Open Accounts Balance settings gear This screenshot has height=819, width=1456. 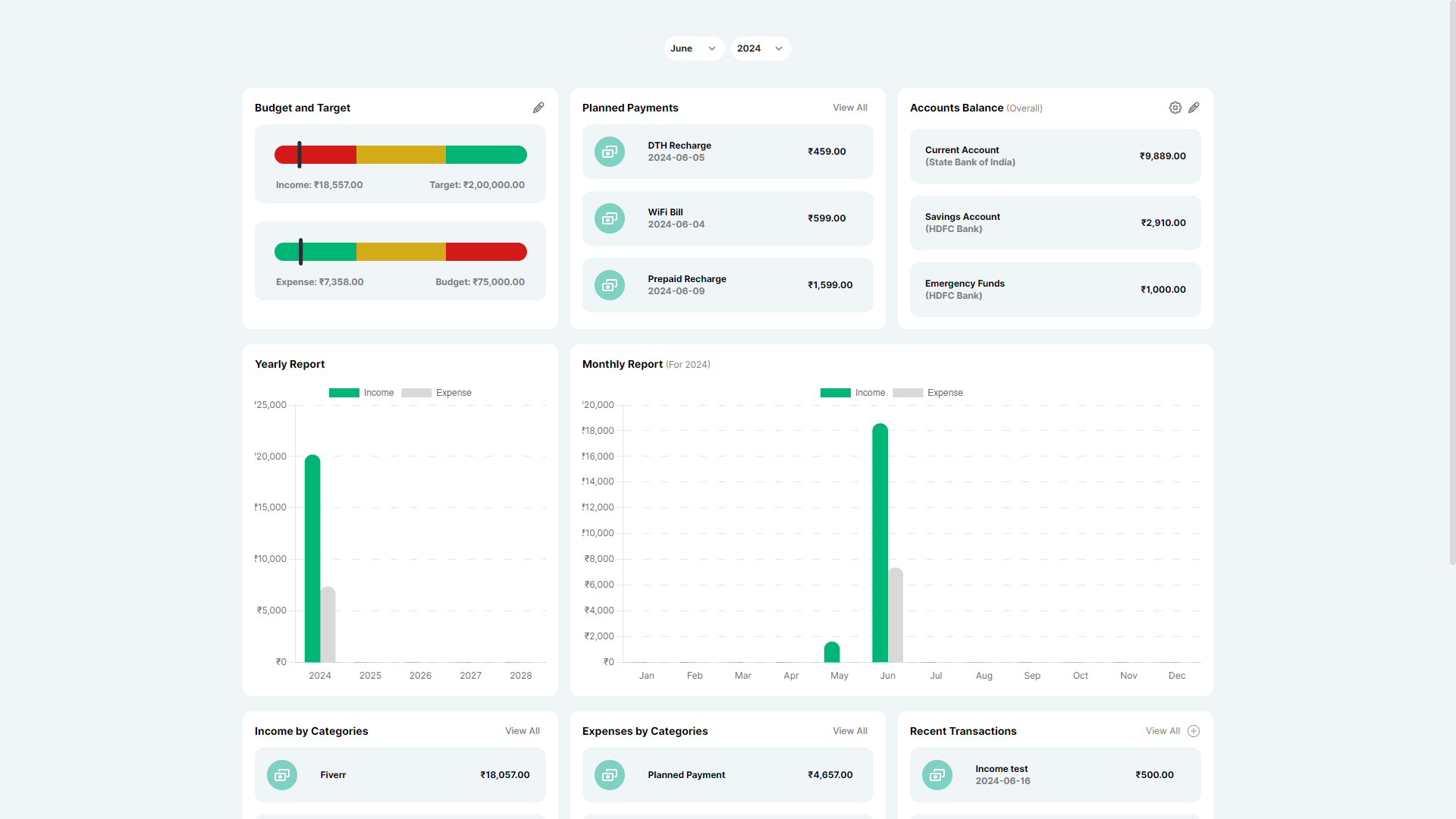1175,108
